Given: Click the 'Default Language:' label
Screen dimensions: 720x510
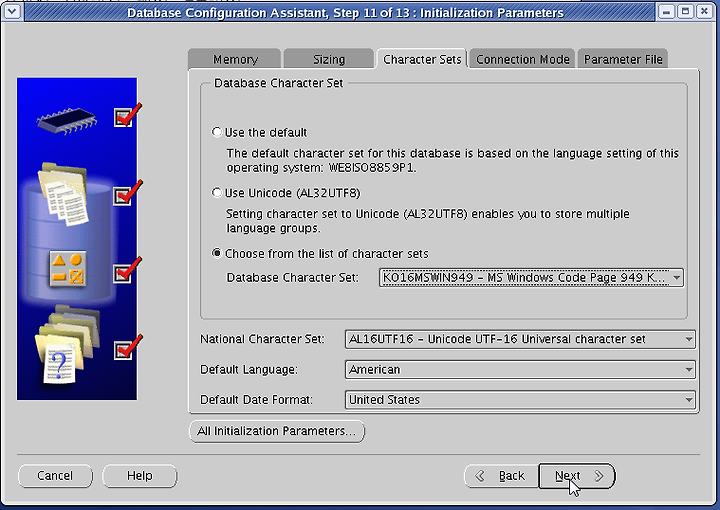Looking at the screenshot, I should click(x=248, y=370).
